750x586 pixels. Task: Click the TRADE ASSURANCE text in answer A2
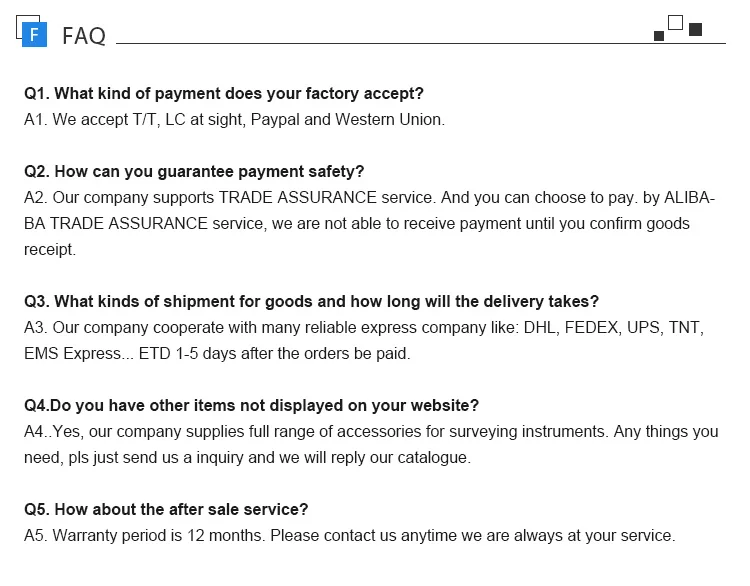(x=298, y=198)
